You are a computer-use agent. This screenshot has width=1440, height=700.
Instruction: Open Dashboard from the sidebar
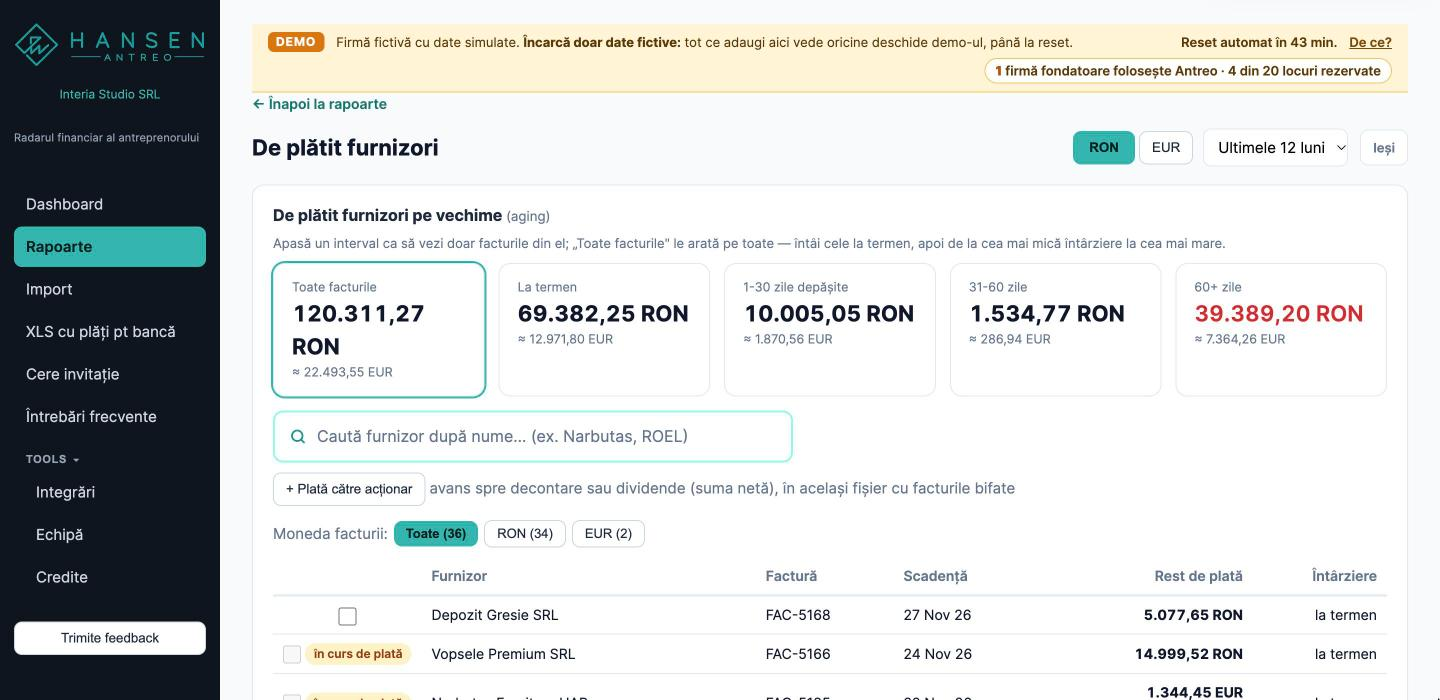pyautogui.click(x=110, y=204)
